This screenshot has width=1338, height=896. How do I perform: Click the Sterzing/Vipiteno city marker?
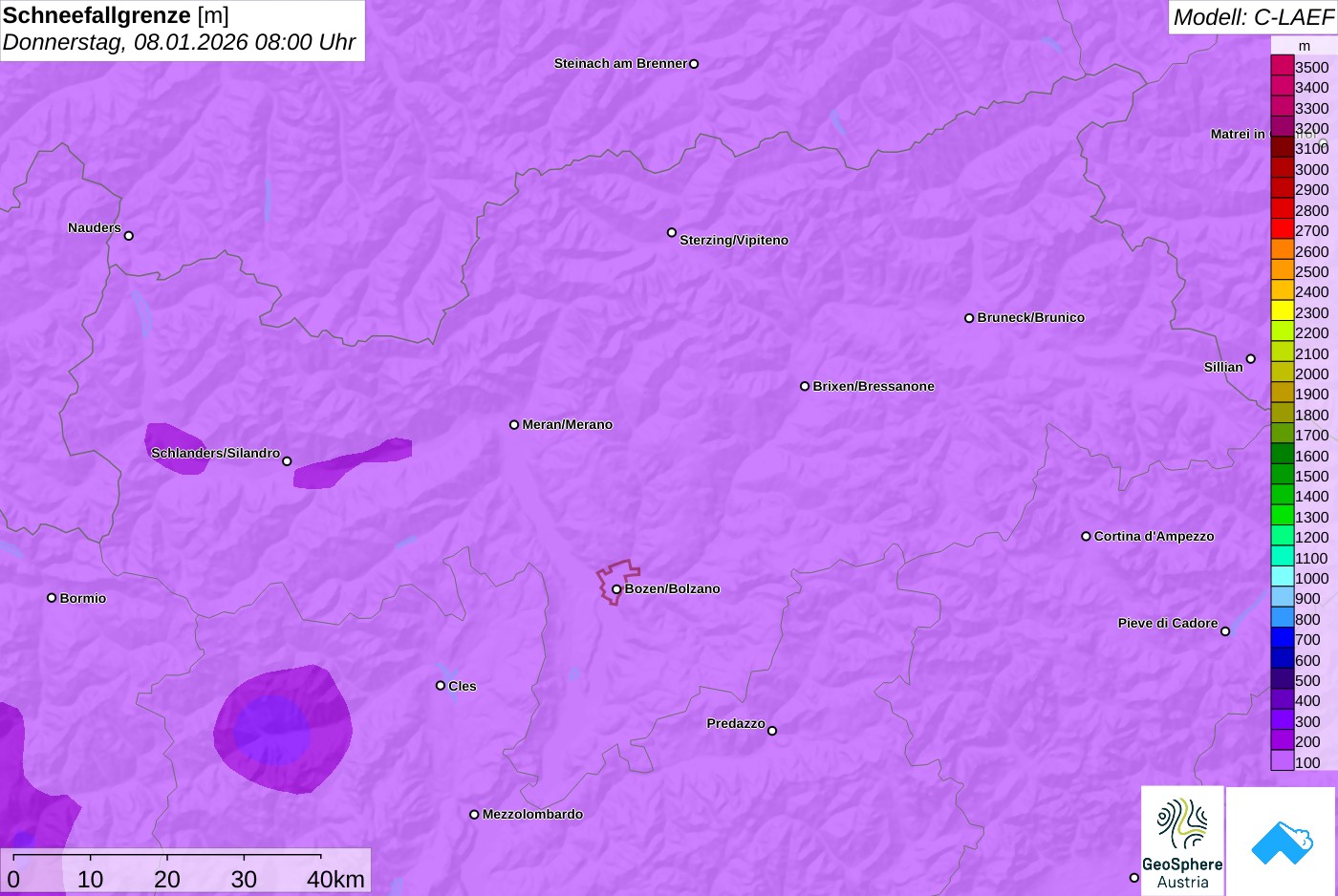click(672, 232)
